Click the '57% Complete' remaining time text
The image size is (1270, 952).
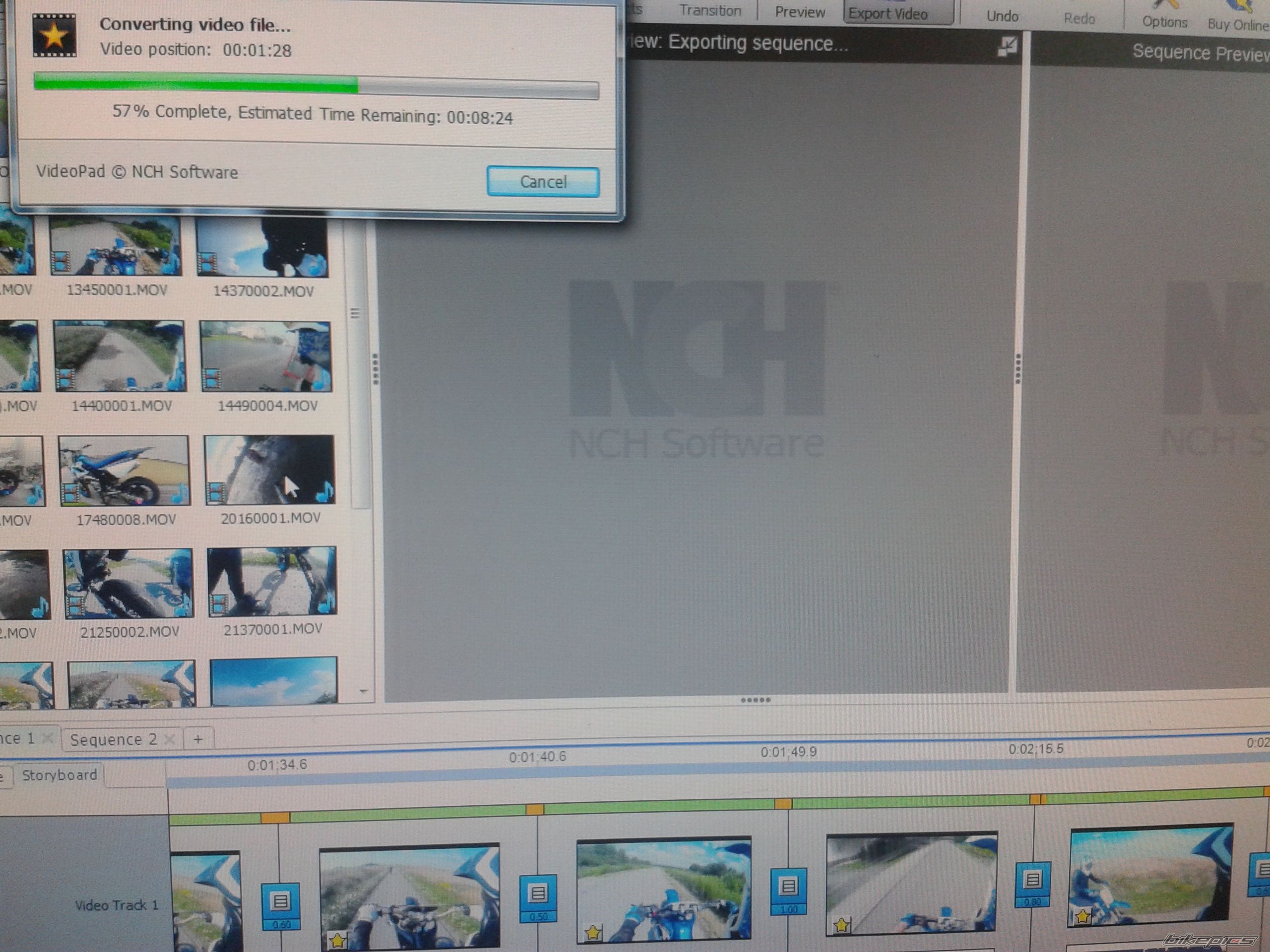(313, 115)
